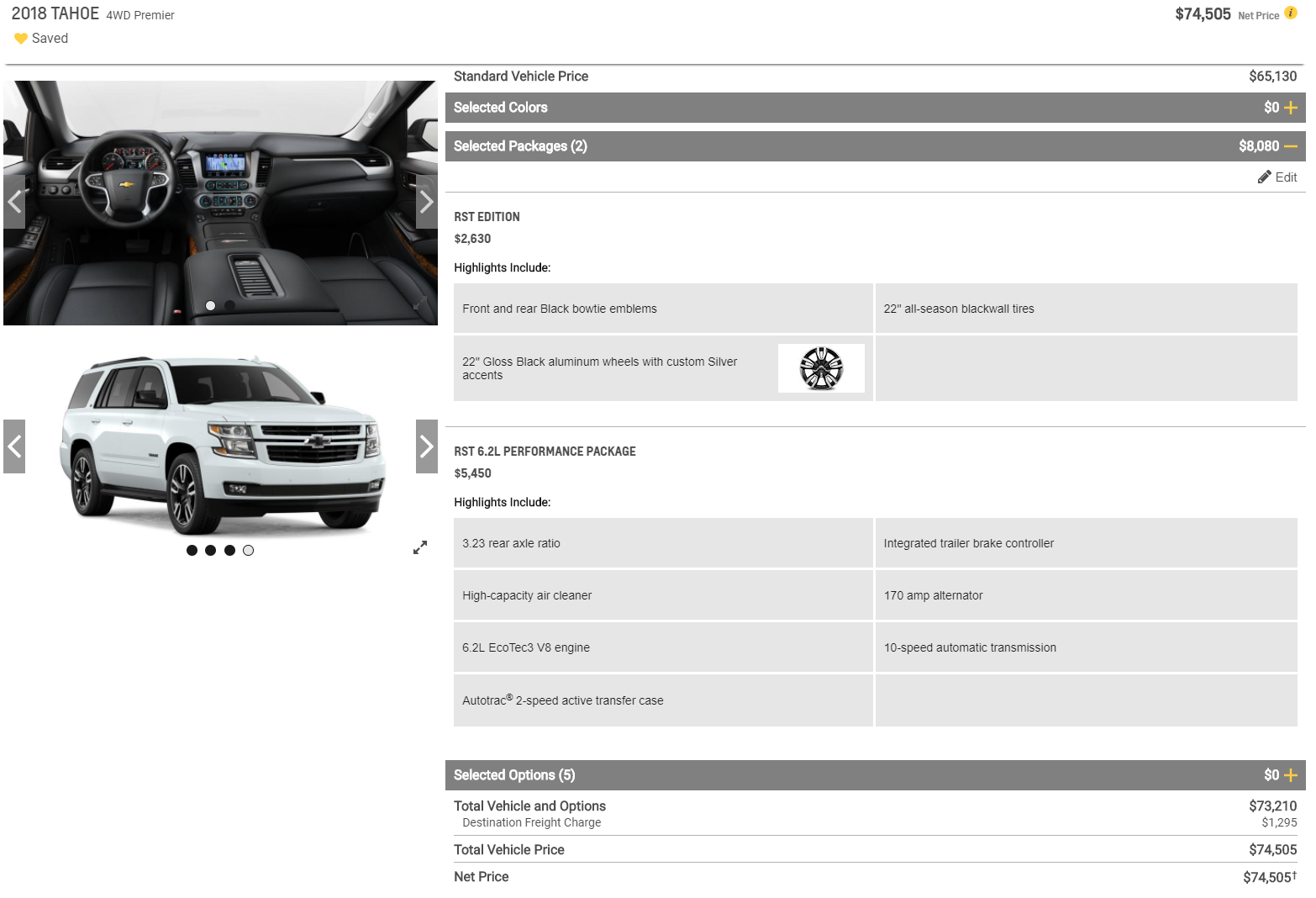Select second exterior carousel dot
This screenshot has width=1316, height=898.
[x=210, y=551]
